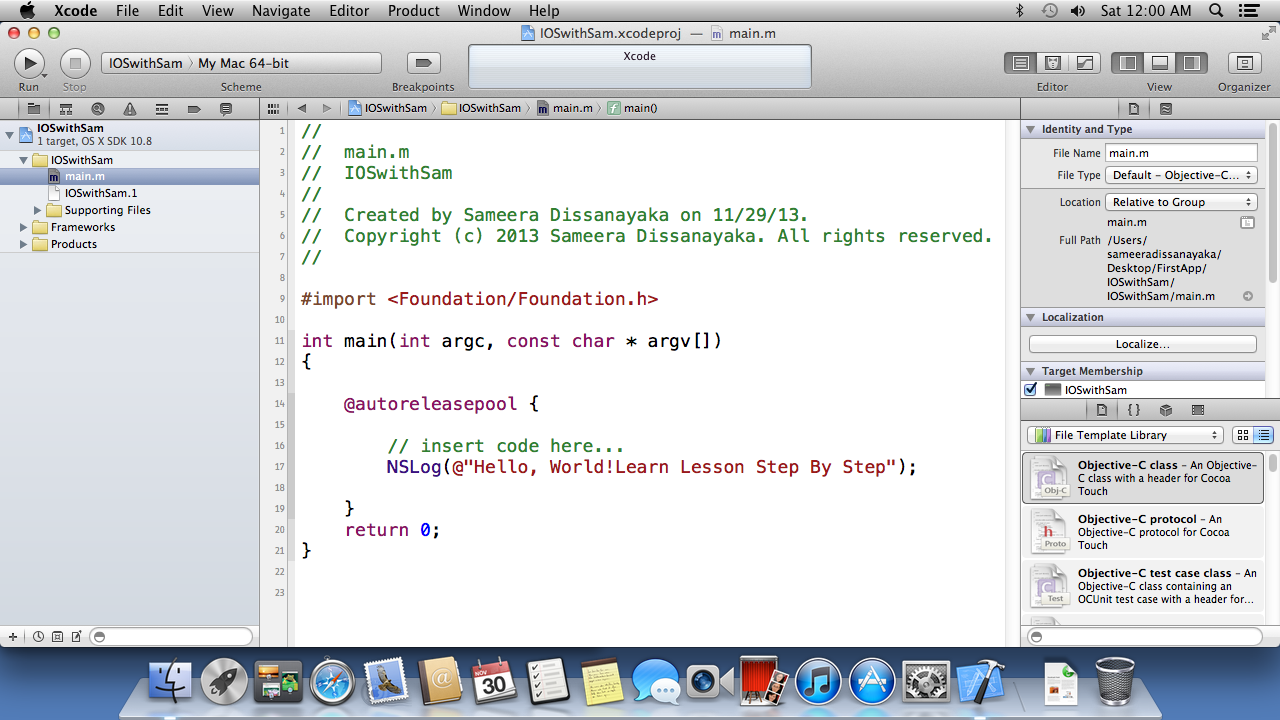Show the Object library cube icon
1280x720 pixels.
[1166, 410]
